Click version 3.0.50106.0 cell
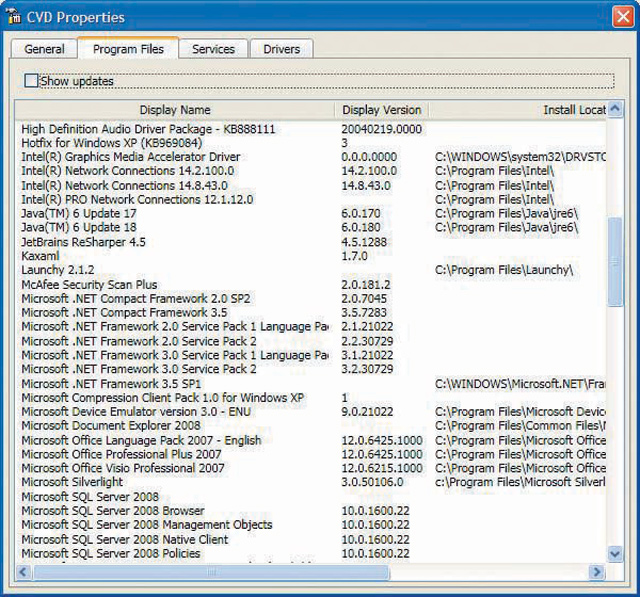 (372, 482)
